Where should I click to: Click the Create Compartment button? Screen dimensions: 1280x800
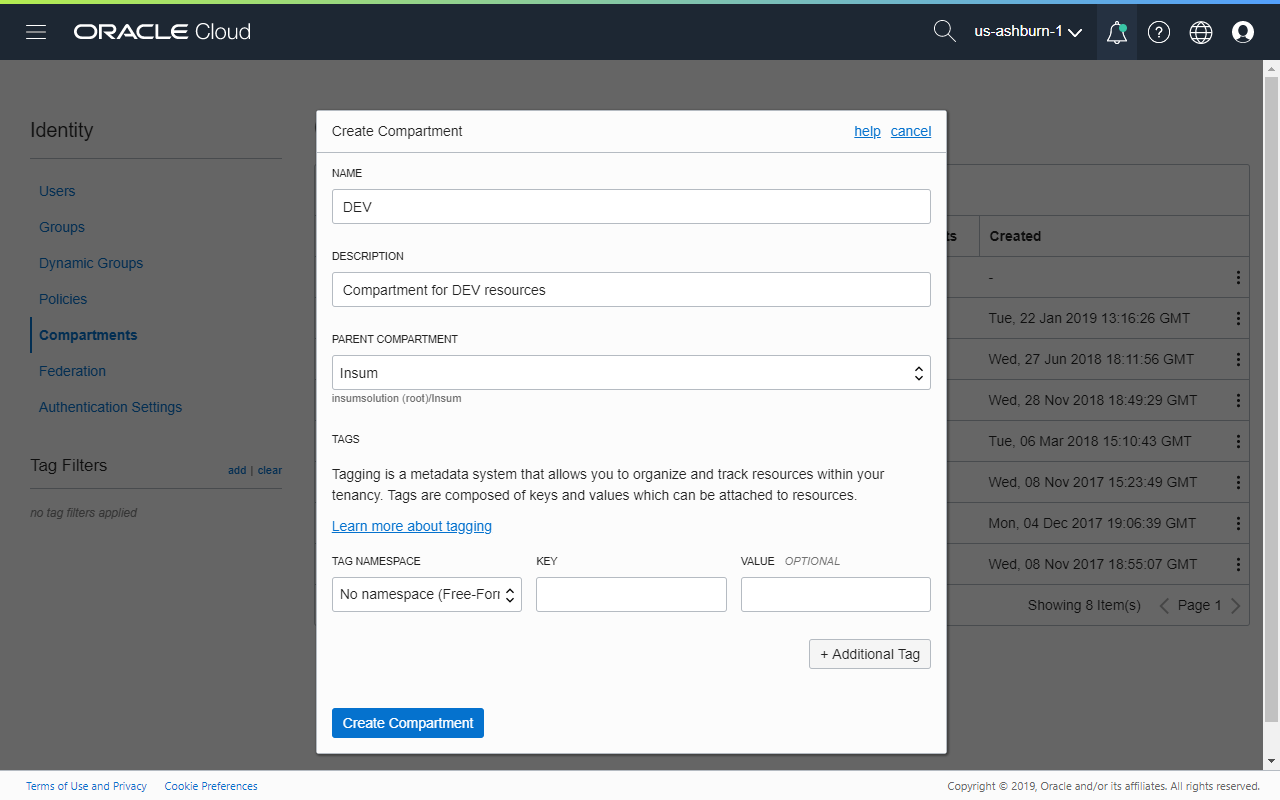click(x=408, y=723)
